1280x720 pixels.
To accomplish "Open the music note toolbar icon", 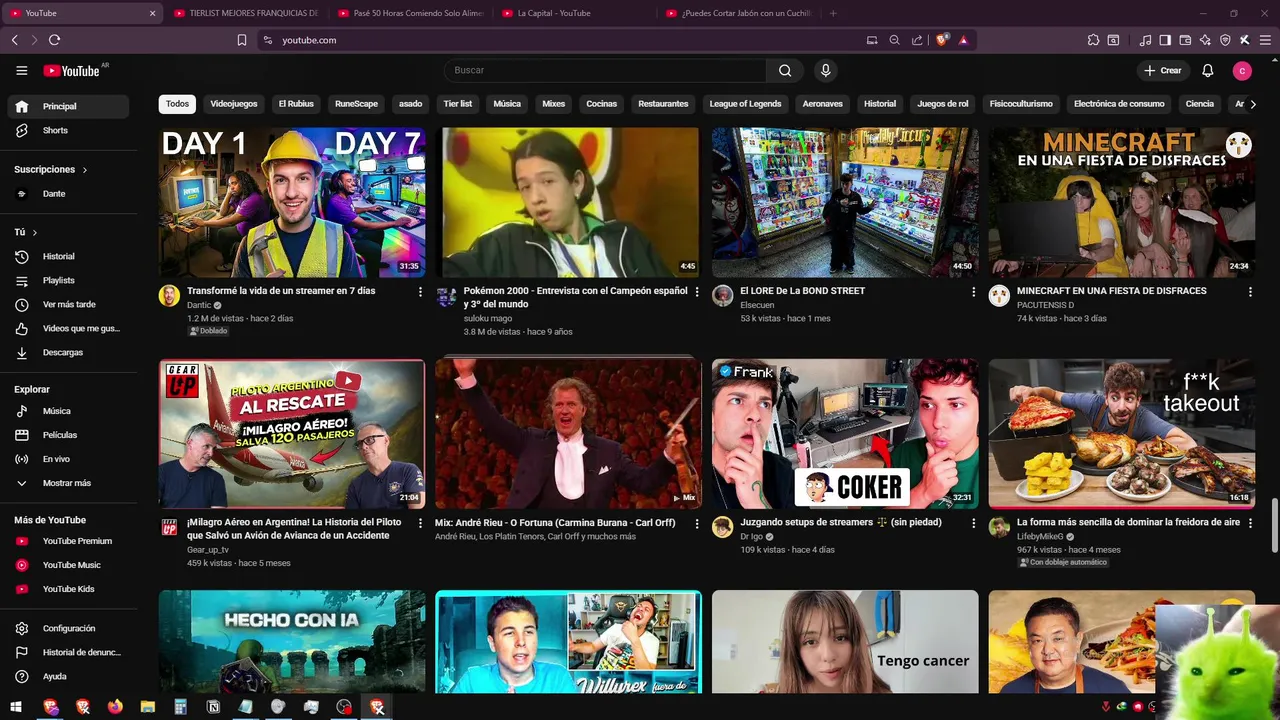I will [1145, 40].
